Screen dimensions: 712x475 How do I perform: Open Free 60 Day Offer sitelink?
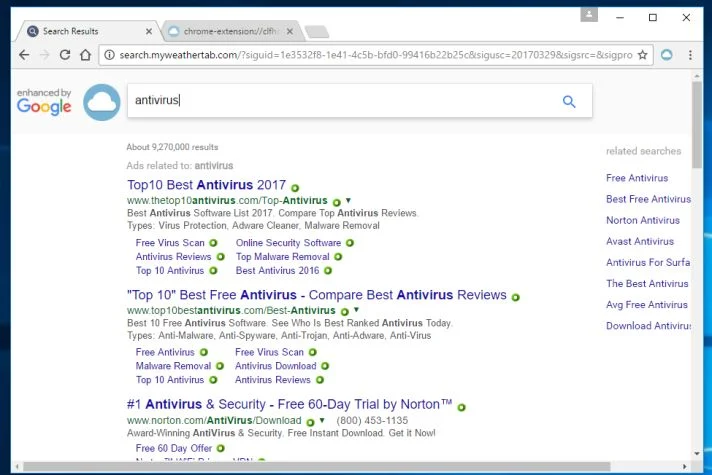[174, 448]
